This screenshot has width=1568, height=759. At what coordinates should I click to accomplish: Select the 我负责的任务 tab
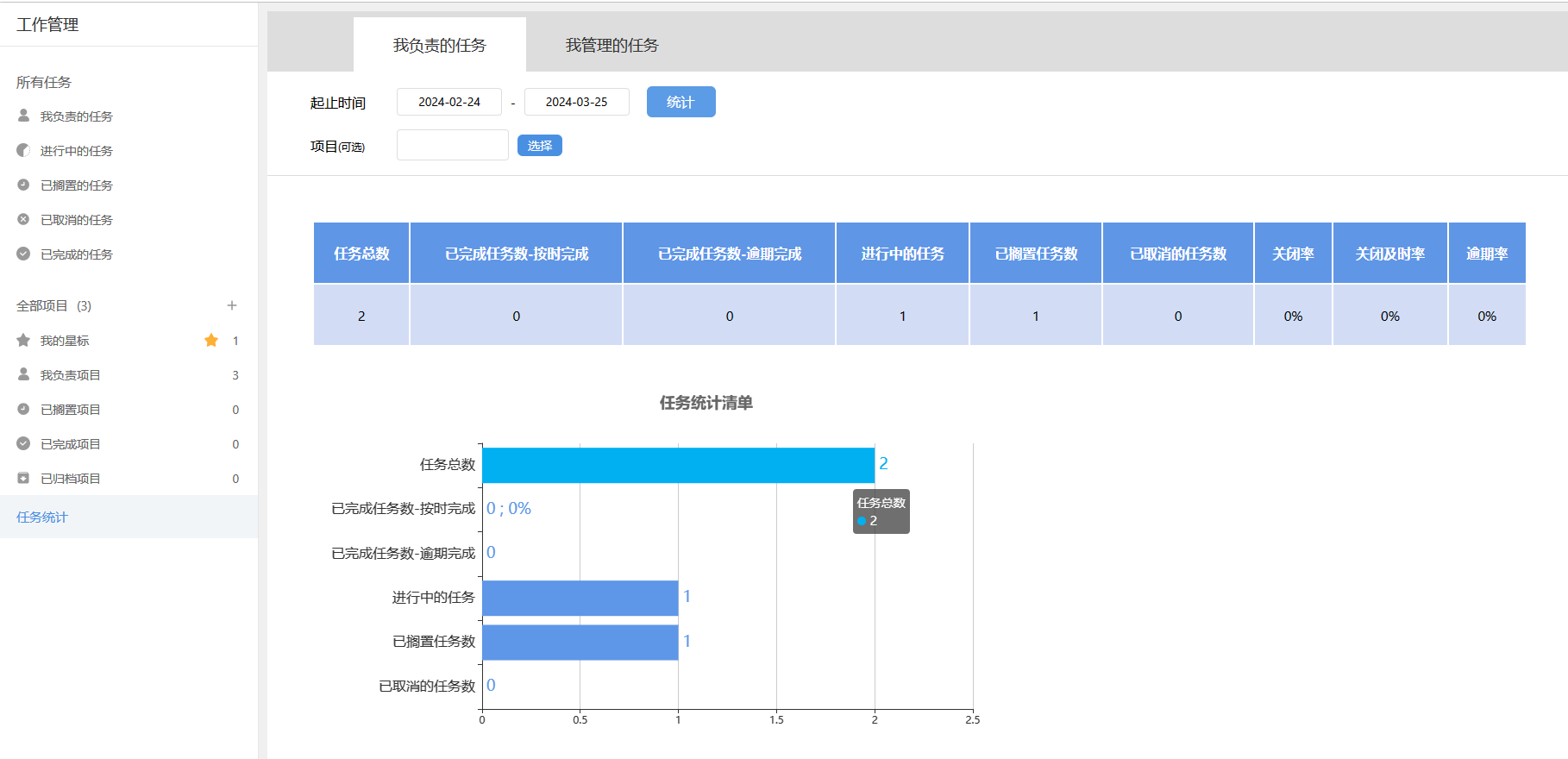coord(439,45)
